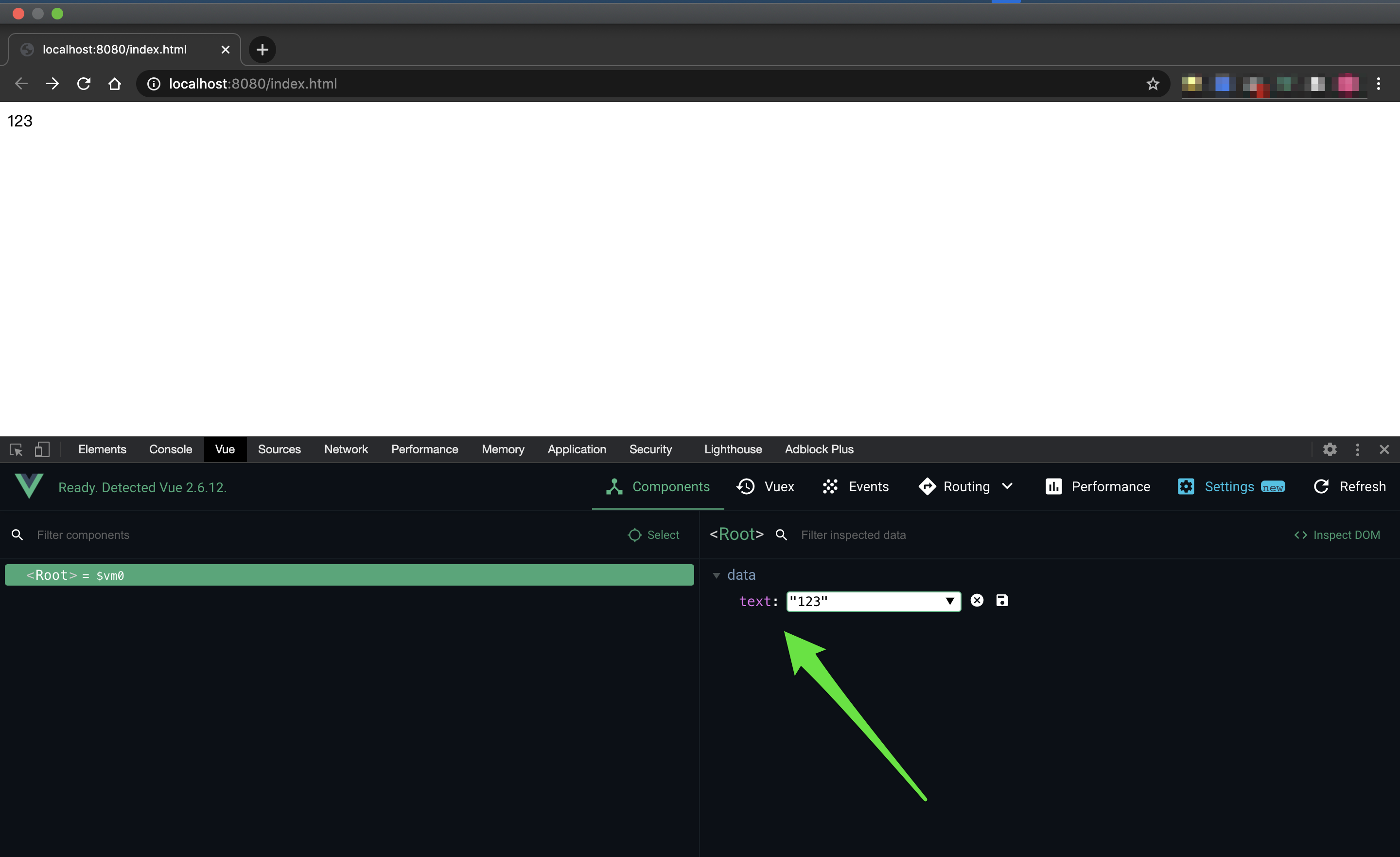Open the Events tab in Vue devtools
This screenshot has height=857, width=1400.
pyautogui.click(x=856, y=487)
